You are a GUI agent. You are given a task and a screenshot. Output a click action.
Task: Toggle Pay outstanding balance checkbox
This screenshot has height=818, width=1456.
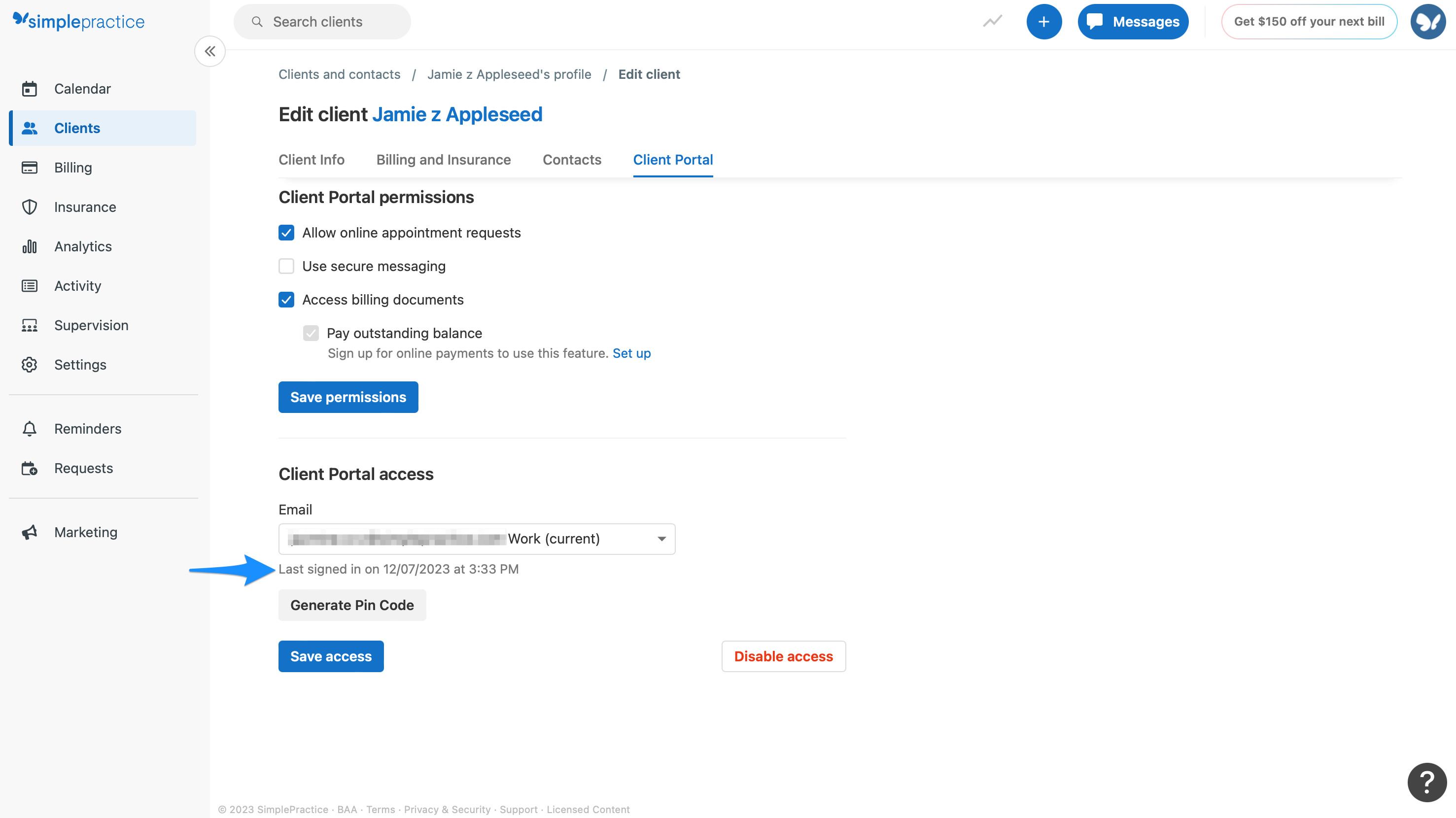[311, 333]
